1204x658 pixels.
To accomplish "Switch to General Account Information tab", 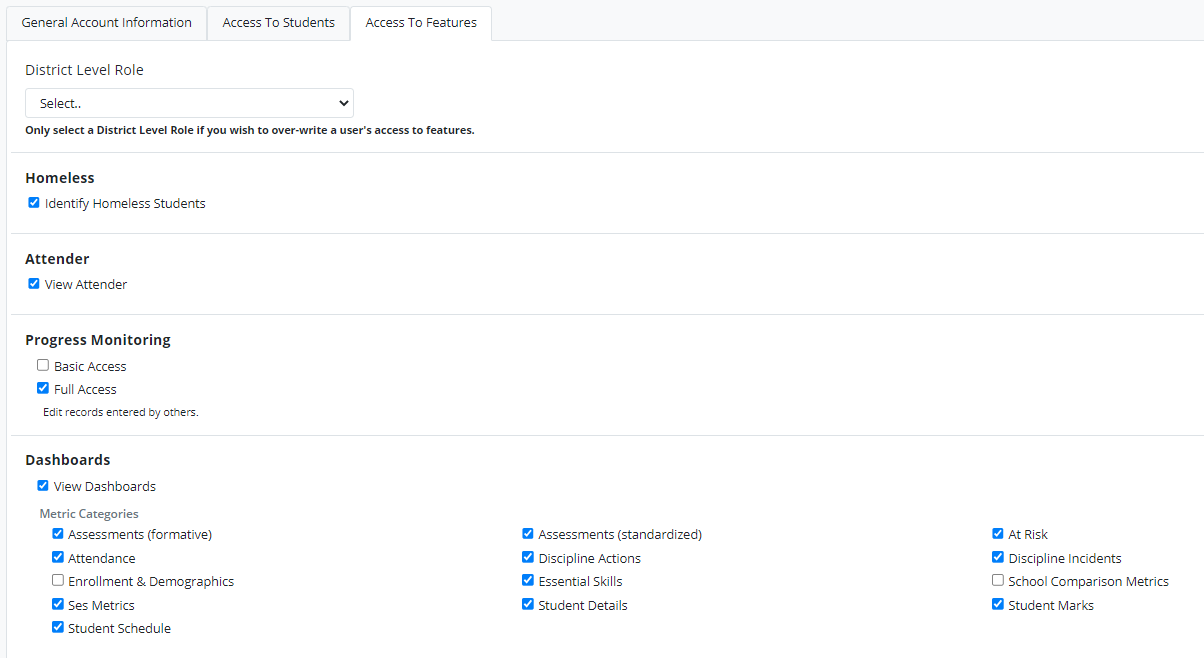I will tap(106, 22).
